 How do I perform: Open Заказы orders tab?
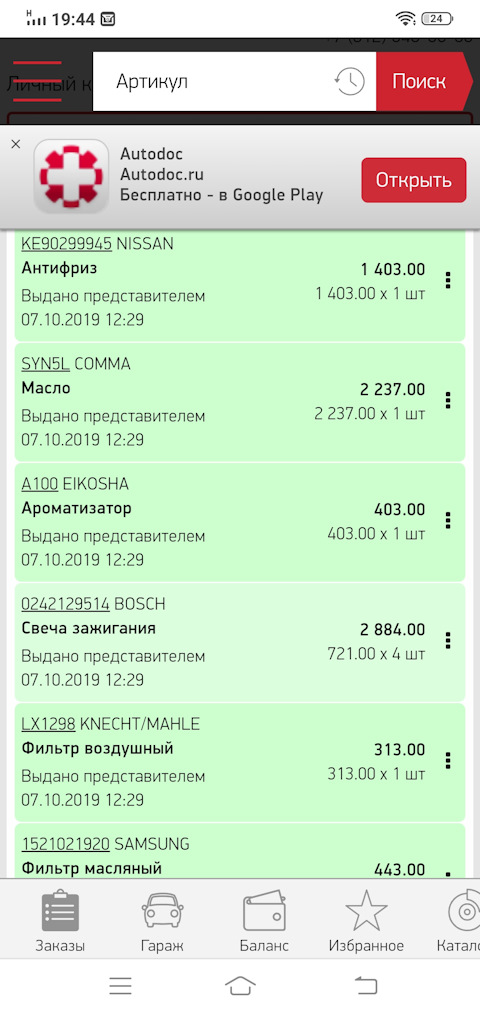(x=60, y=921)
